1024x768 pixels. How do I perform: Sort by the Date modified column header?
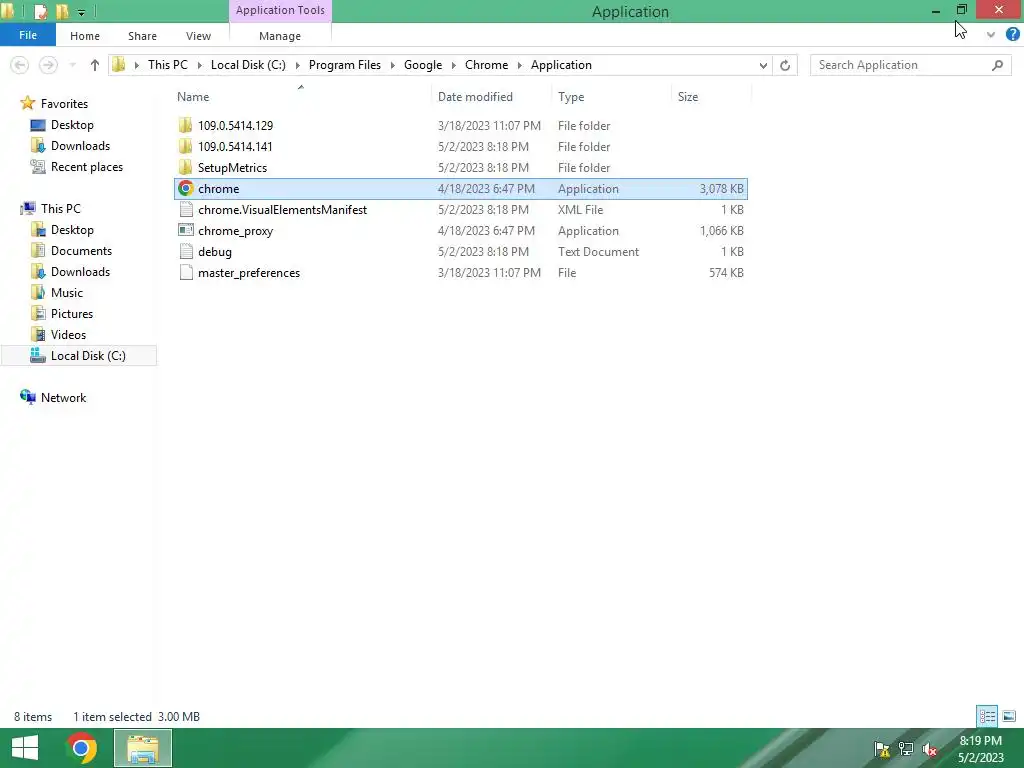(x=475, y=97)
